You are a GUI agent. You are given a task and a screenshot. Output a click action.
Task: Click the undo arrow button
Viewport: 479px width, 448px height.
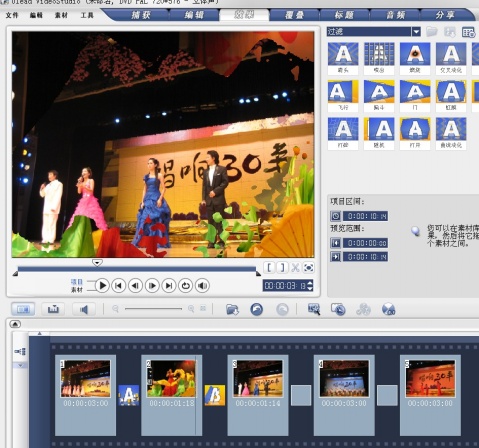(x=256, y=310)
